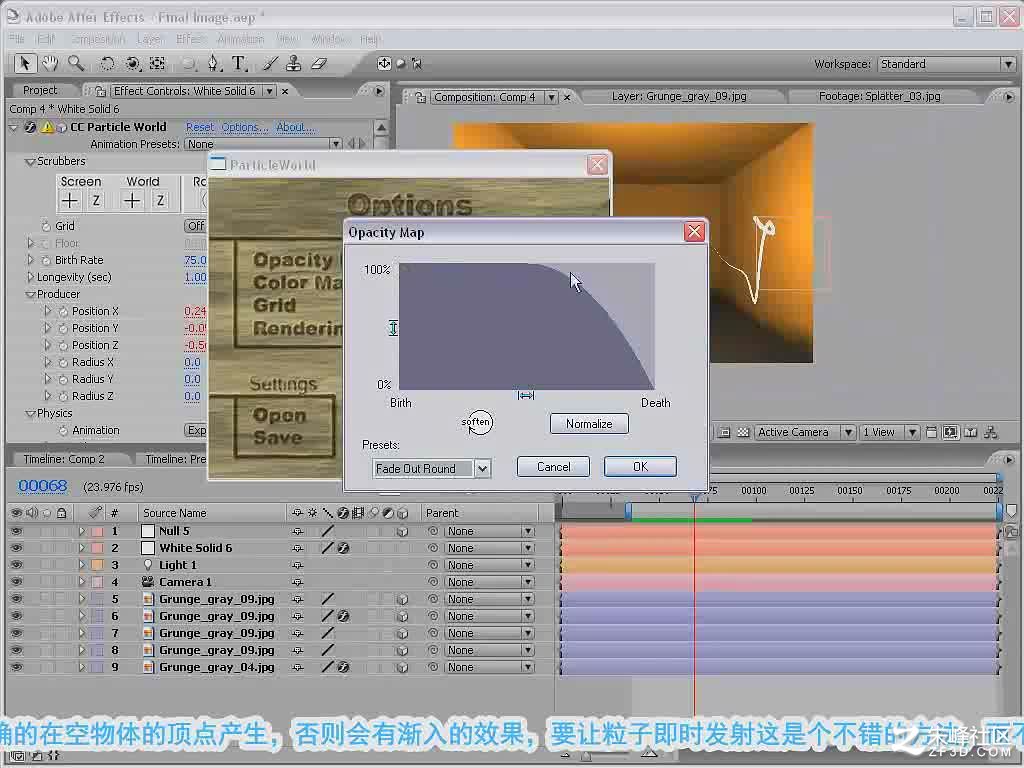The image size is (1024, 768).
Task: Cancel the Opacity Map dialog
Action: (x=553, y=467)
